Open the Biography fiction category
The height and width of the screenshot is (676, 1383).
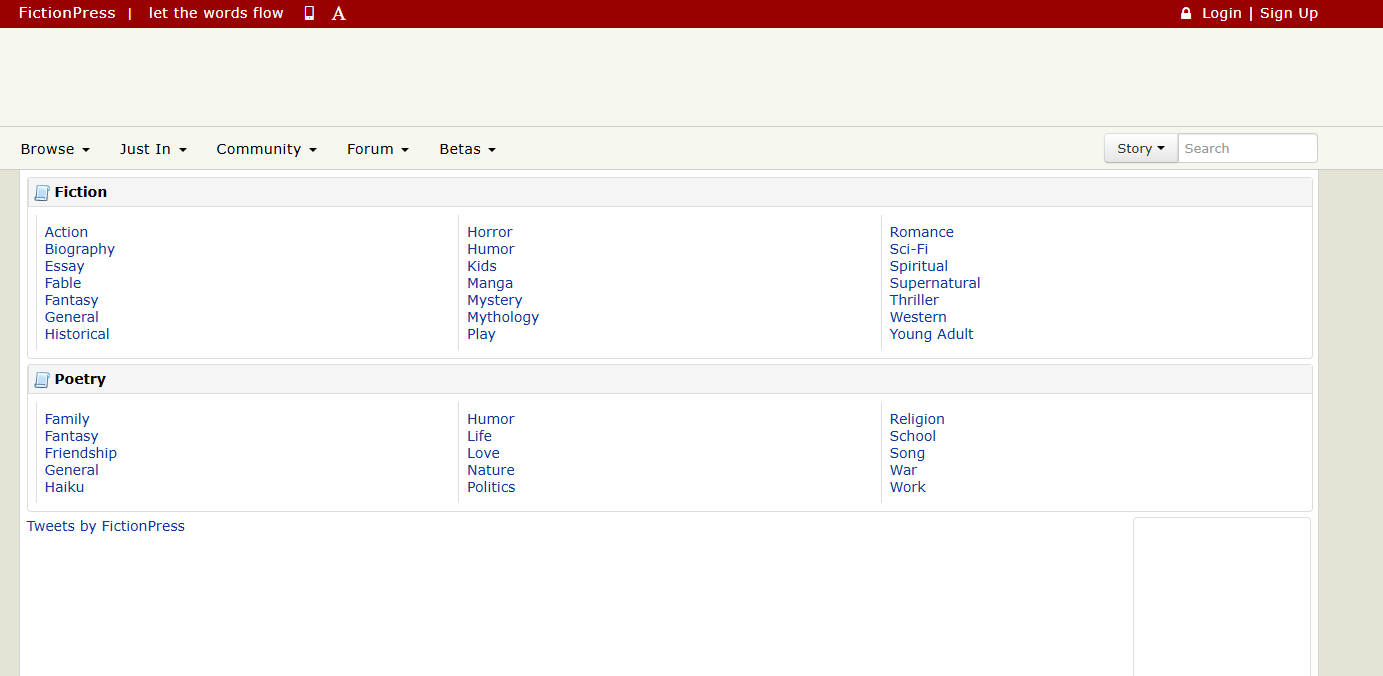(79, 249)
